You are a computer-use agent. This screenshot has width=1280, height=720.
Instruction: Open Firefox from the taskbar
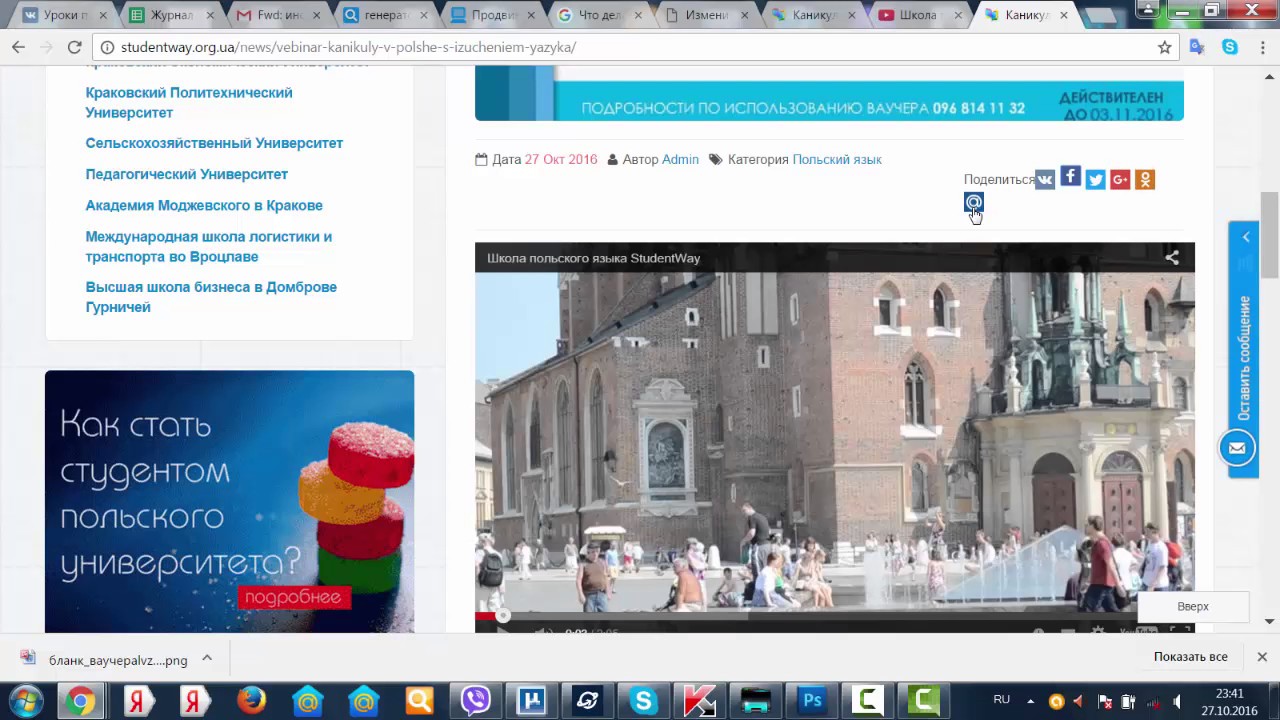pos(251,701)
